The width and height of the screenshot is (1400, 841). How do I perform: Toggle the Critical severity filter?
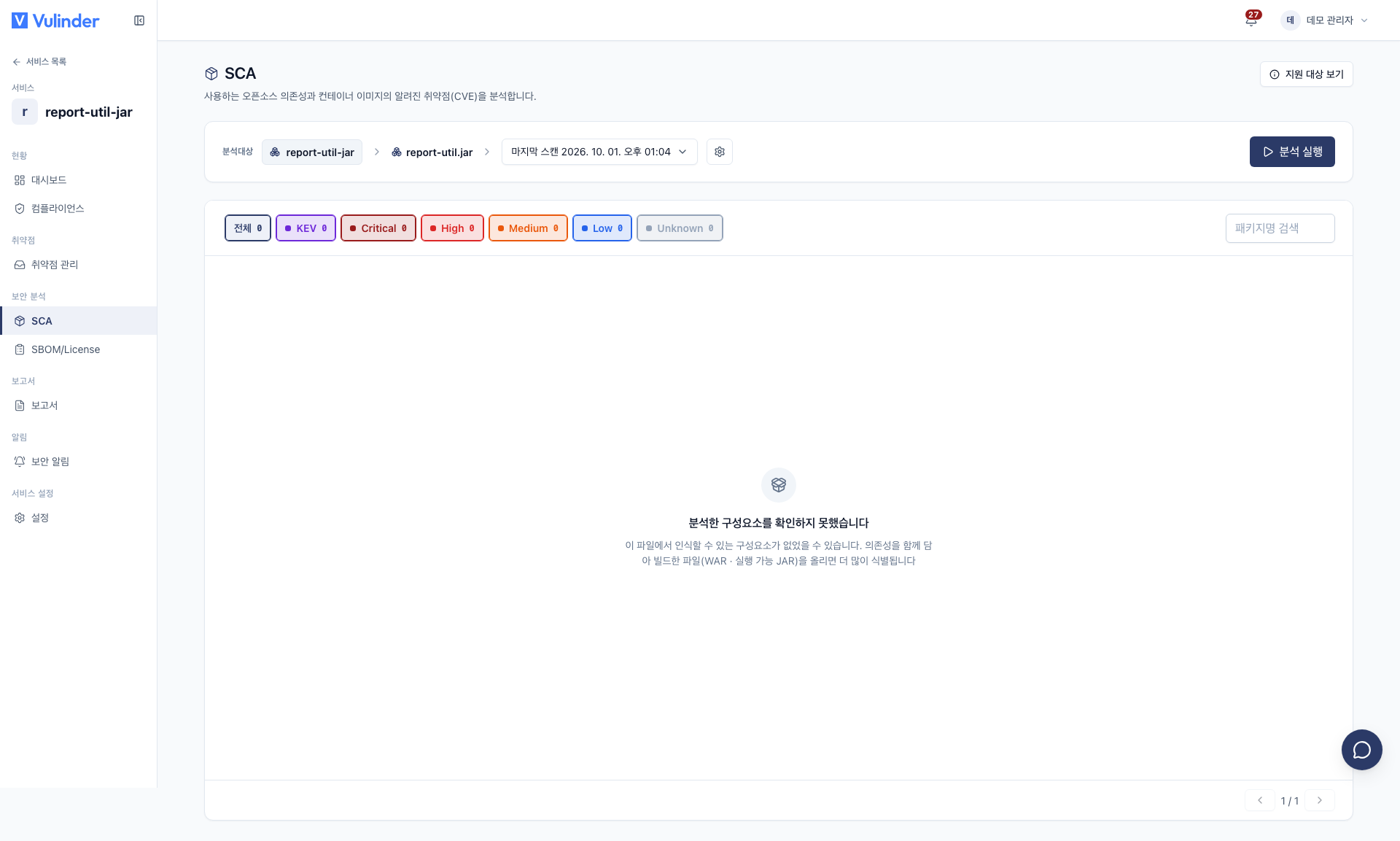(378, 228)
